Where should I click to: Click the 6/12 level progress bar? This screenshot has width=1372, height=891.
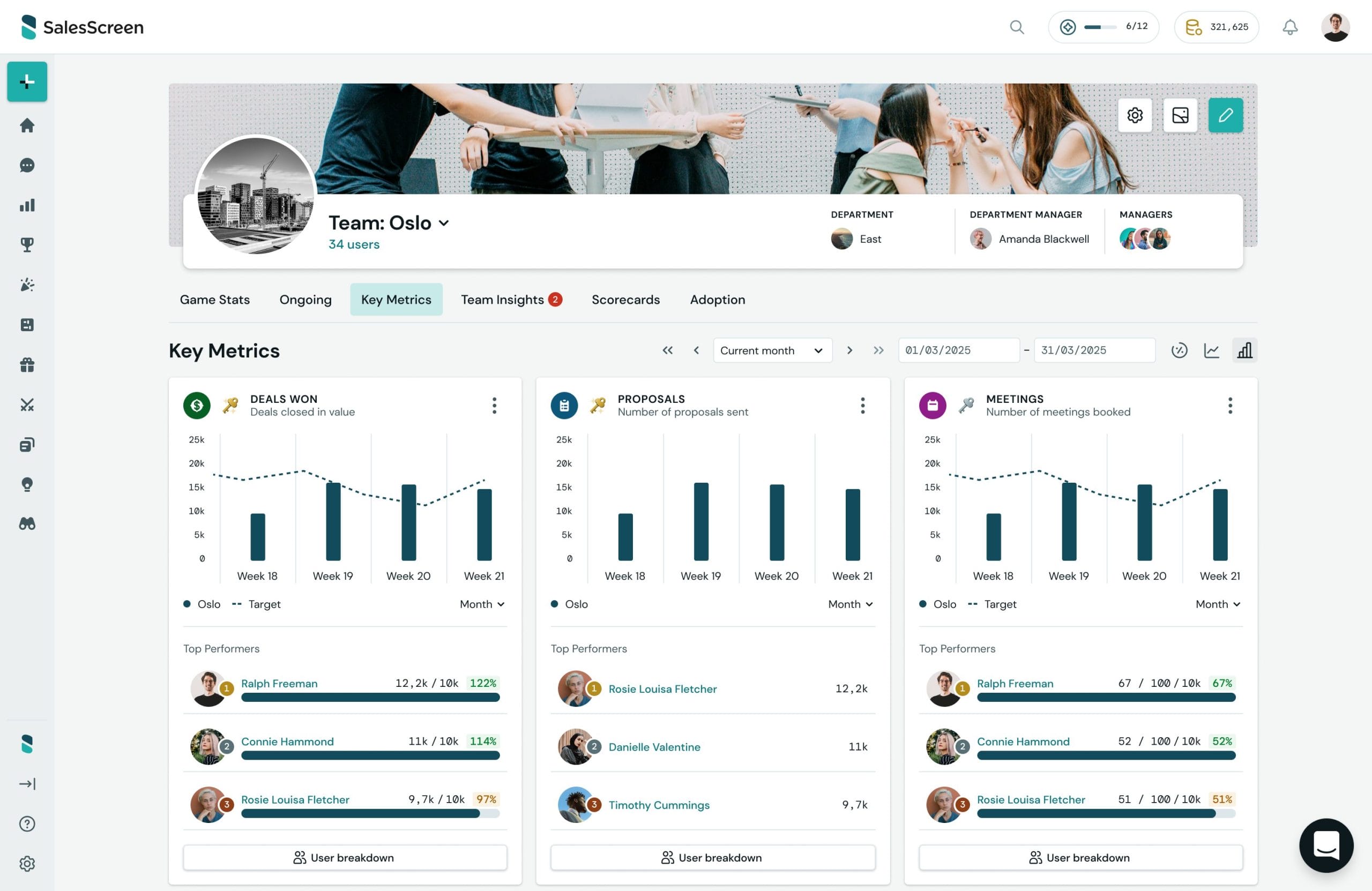click(1103, 26)
